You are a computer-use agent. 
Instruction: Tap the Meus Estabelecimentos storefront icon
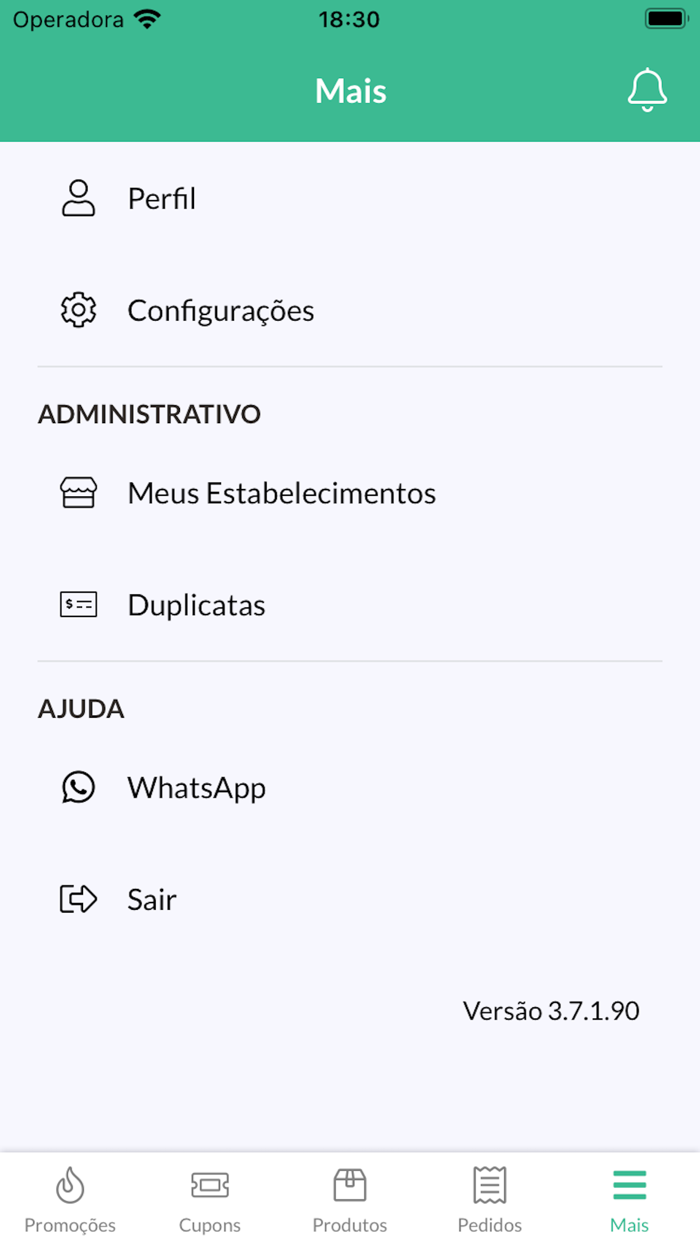coord(78,493)
